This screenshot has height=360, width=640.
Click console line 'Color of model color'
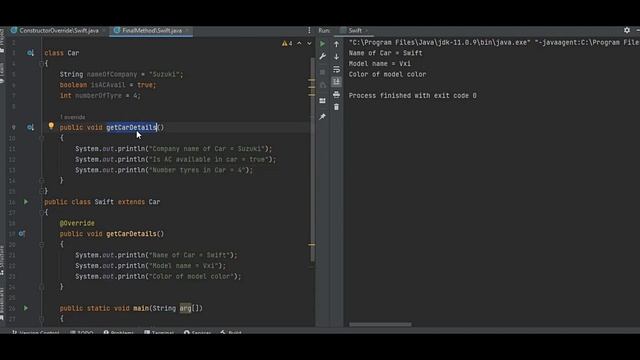click(387, 74)
